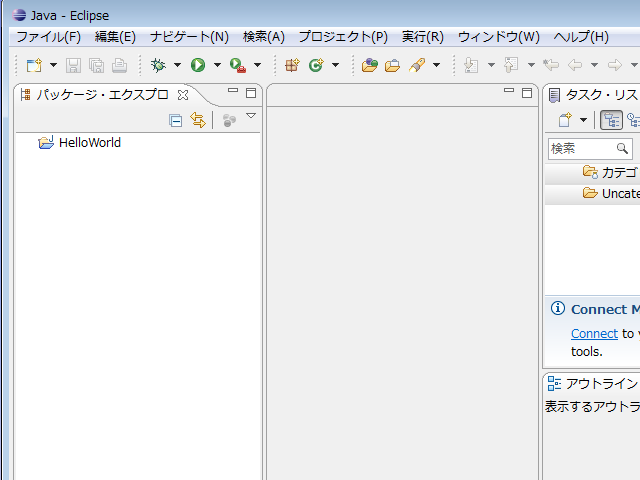Select the カテゴ category row
This screenshot has height=480, width=640.
592,173
